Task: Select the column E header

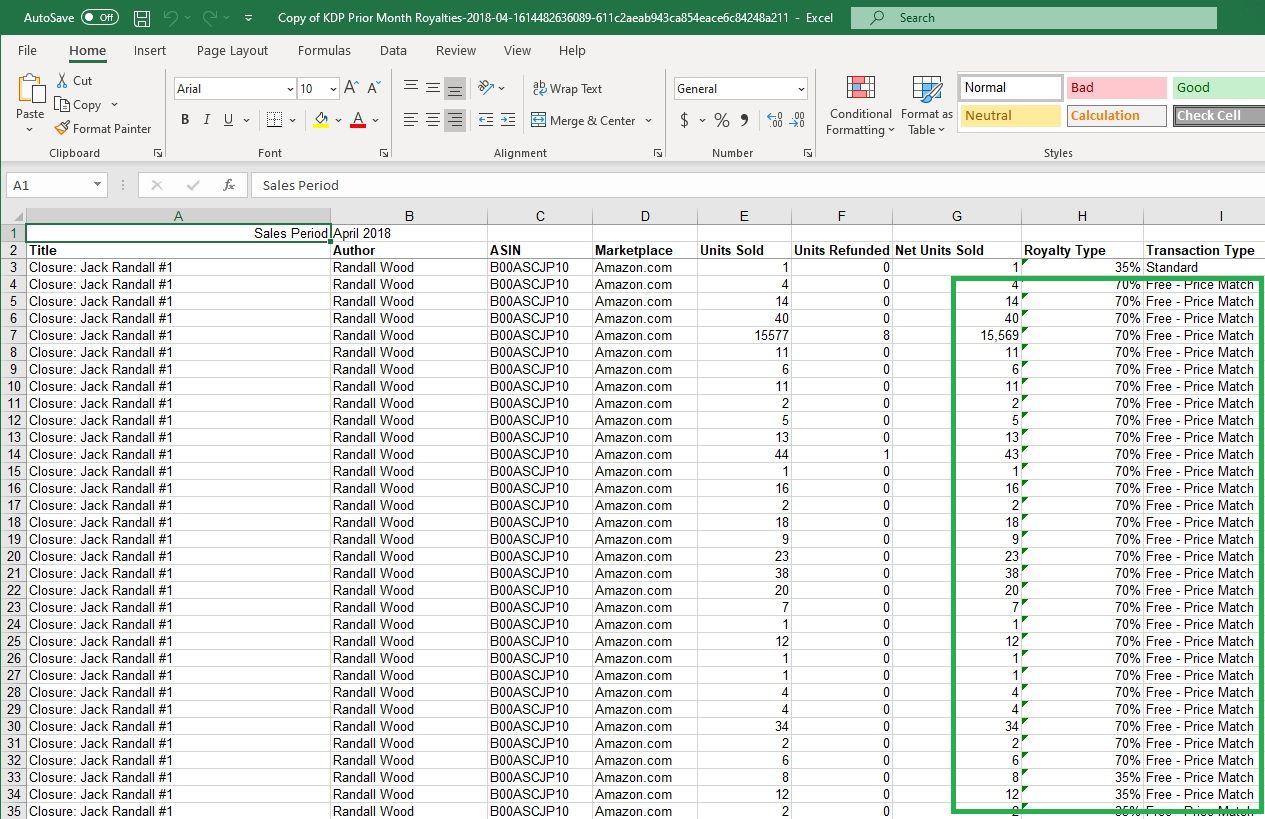Action: [744, 216]
